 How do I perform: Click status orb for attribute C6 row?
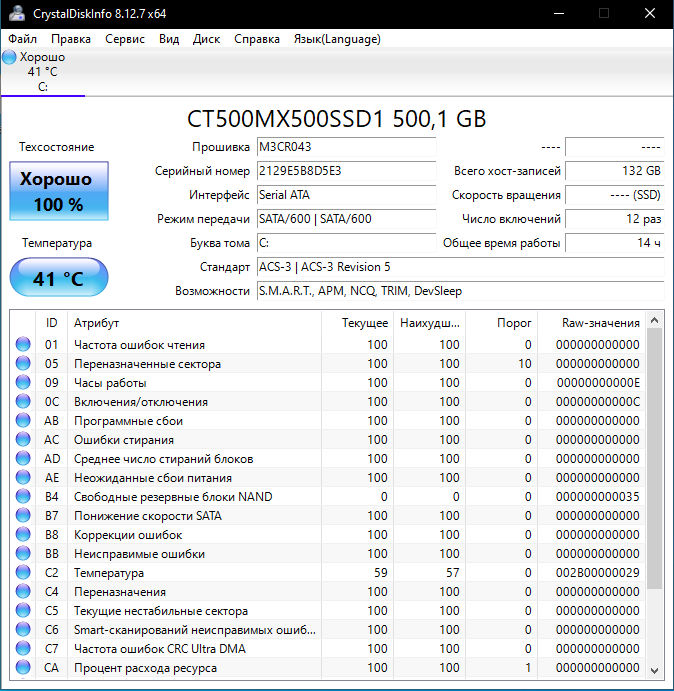(x=23, y=629)
